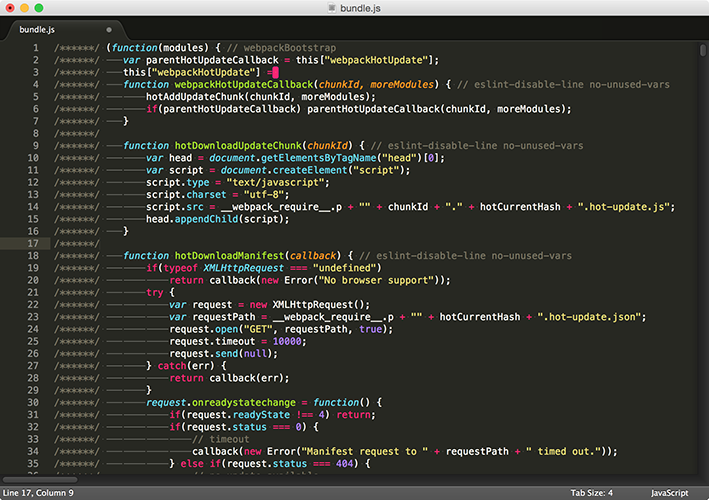
Task: Click "utf-8" string on line 13
Action: pyautogui.click(x=264, y=194)
